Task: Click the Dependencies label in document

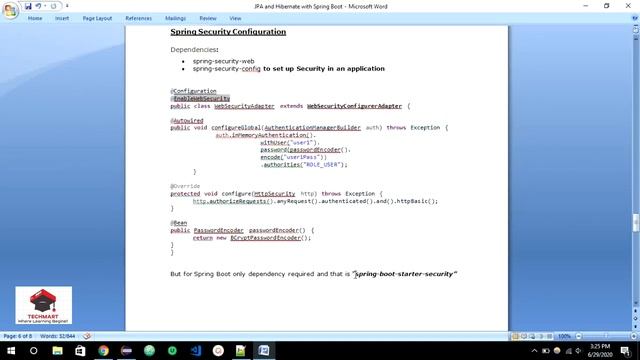Action: [x=194, y=50]
